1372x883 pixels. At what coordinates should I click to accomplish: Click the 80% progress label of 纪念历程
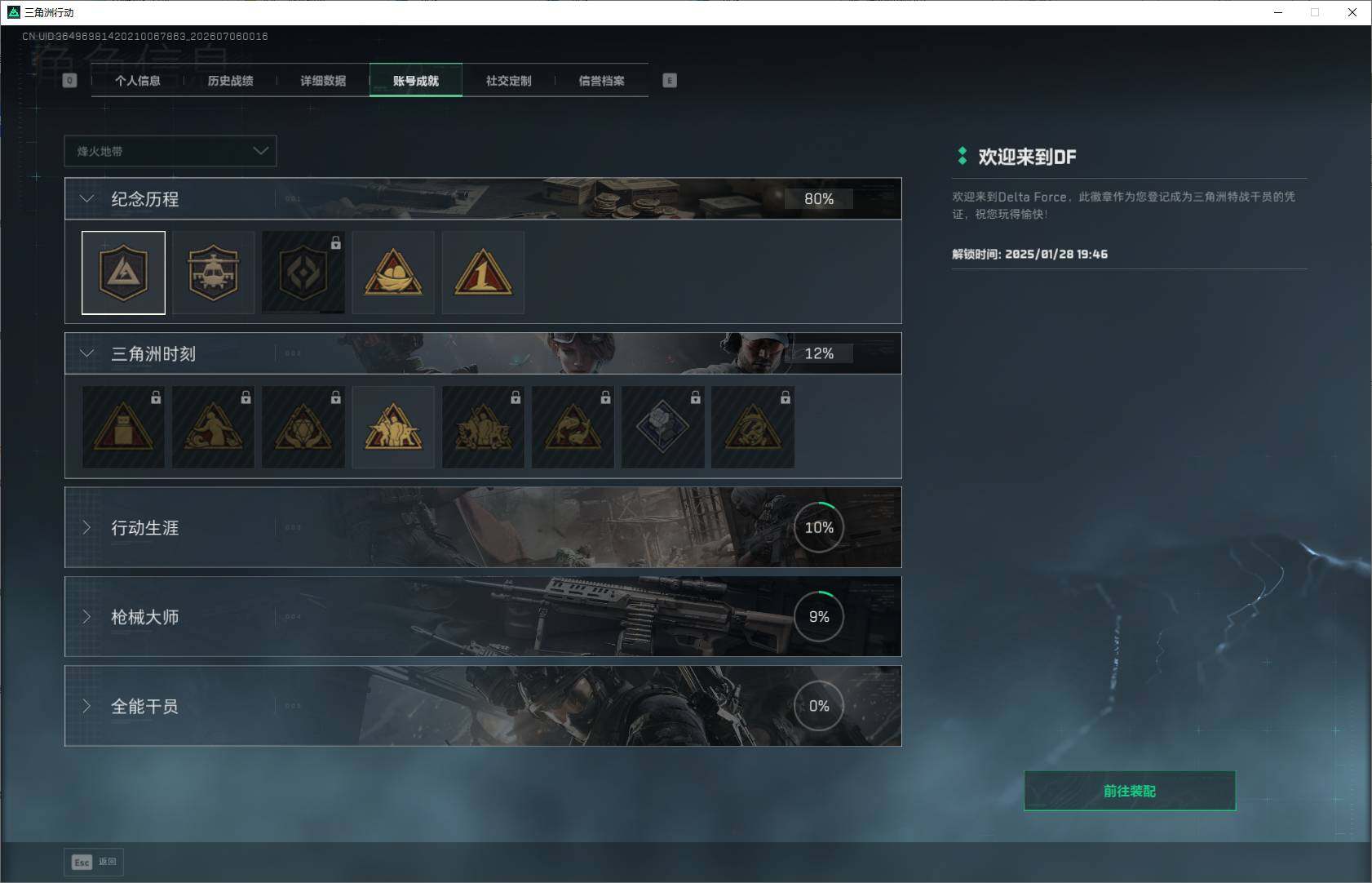[819, 198]
